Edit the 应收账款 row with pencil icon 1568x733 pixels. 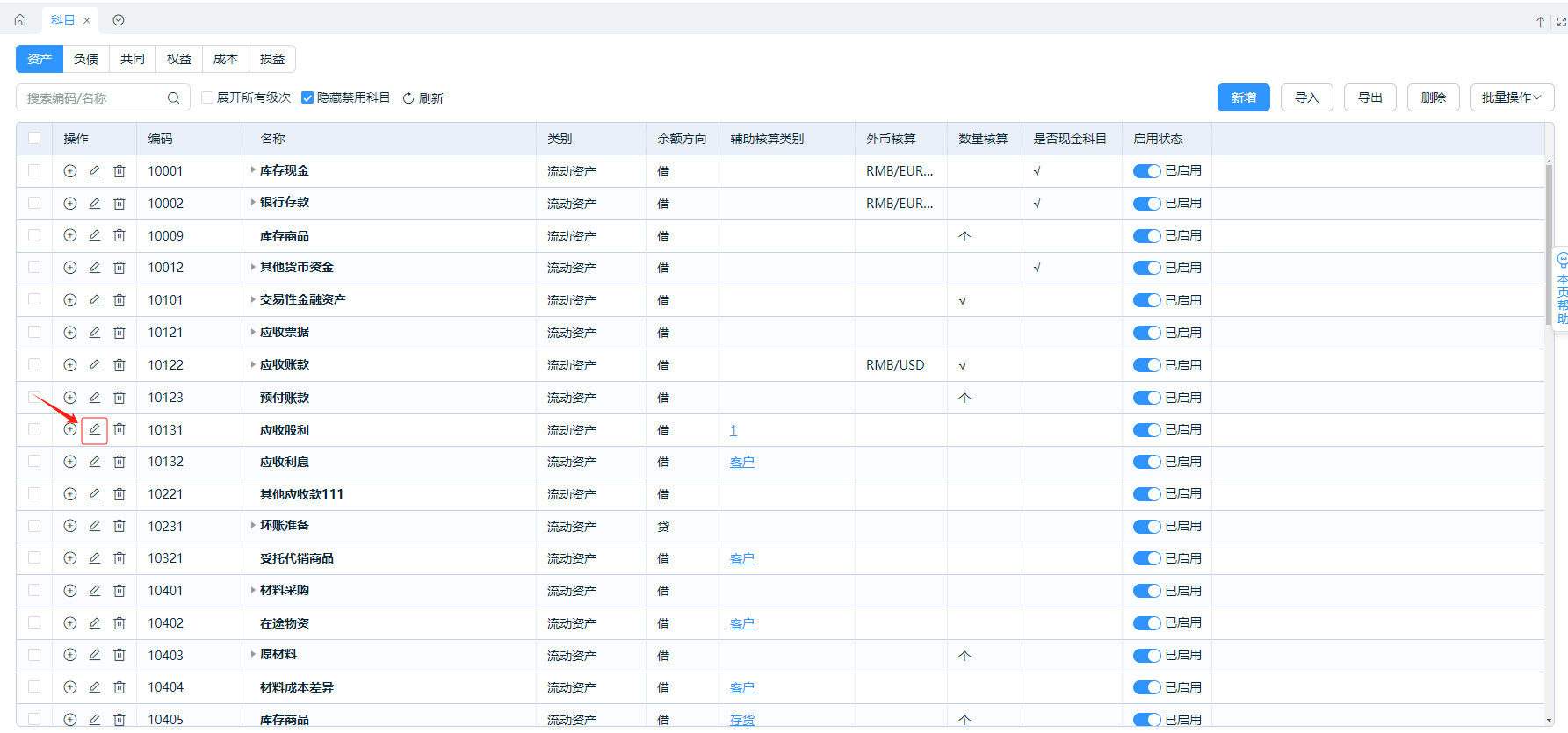tap(94, 365)
